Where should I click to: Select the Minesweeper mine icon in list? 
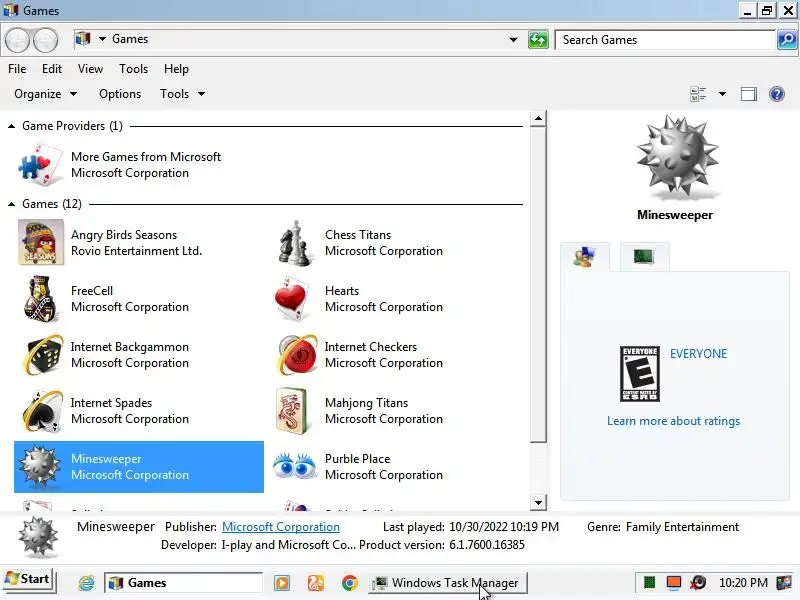click(39, 466)
